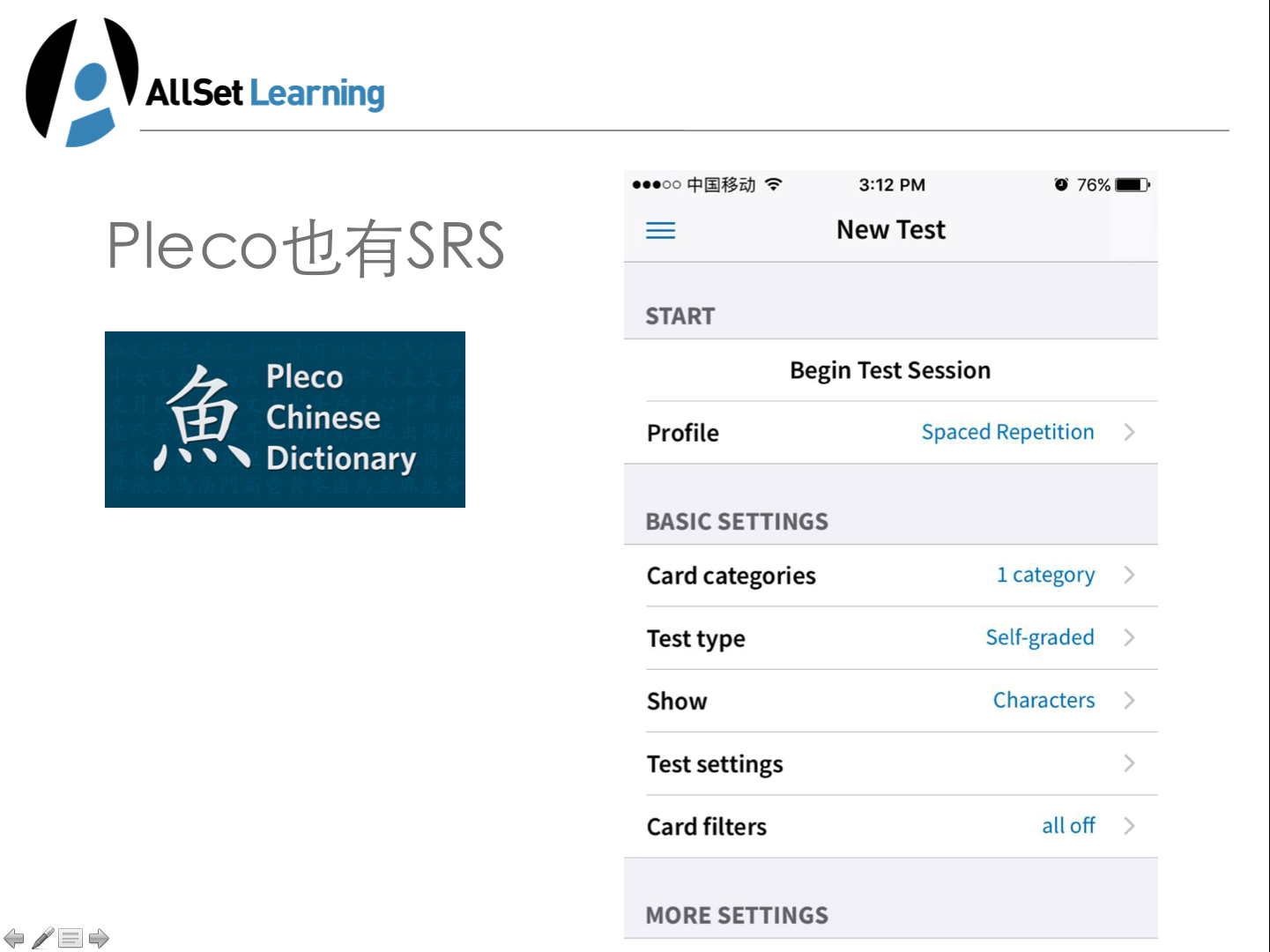
Task: Open Card categories setting
Action: point(890,576)
